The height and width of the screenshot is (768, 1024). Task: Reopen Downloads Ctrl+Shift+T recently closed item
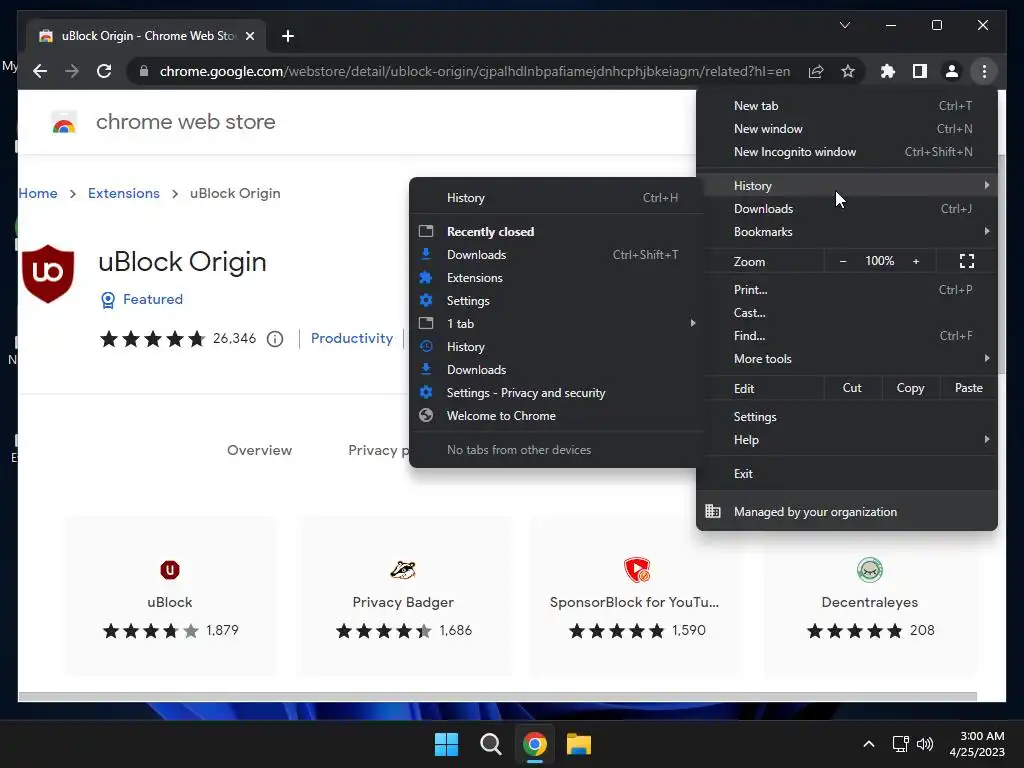coord(556,255)
